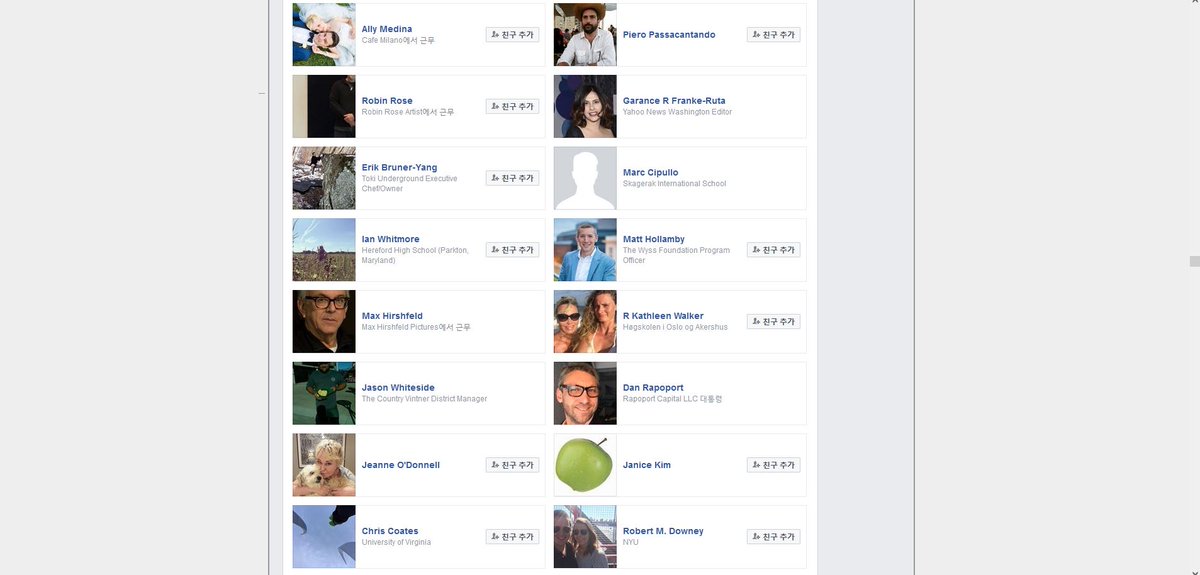
Task: Open Max Hirshfeld's profile name link
Action: [x=392, y=316]
